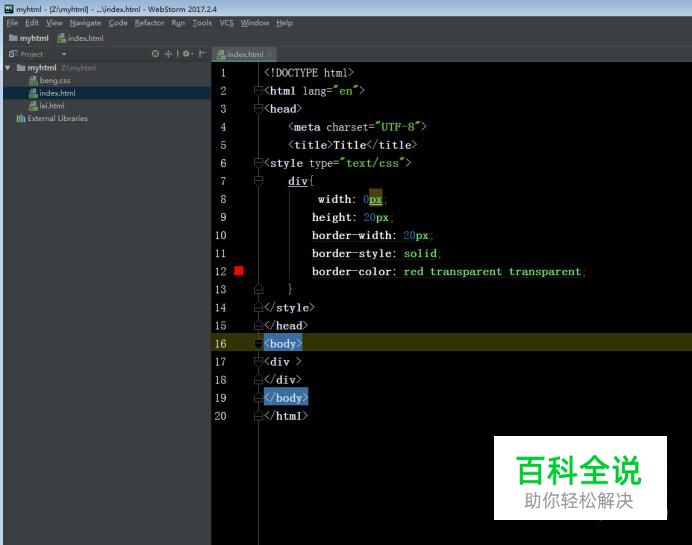Viewport: 692px width, 545px height.
Task: Click the fold end marker on line 13
Action: 259,289
